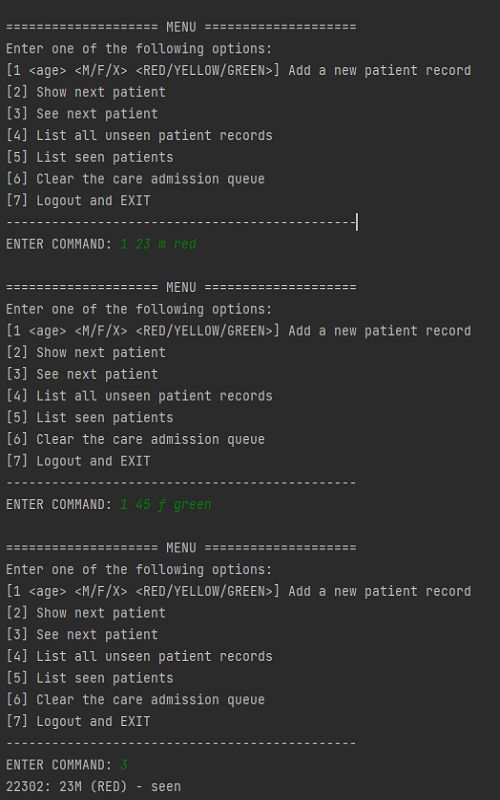The height and width of the screenshot is (800, 500).
Task: Click the topmost MENU header line
Action: (181, 27)
